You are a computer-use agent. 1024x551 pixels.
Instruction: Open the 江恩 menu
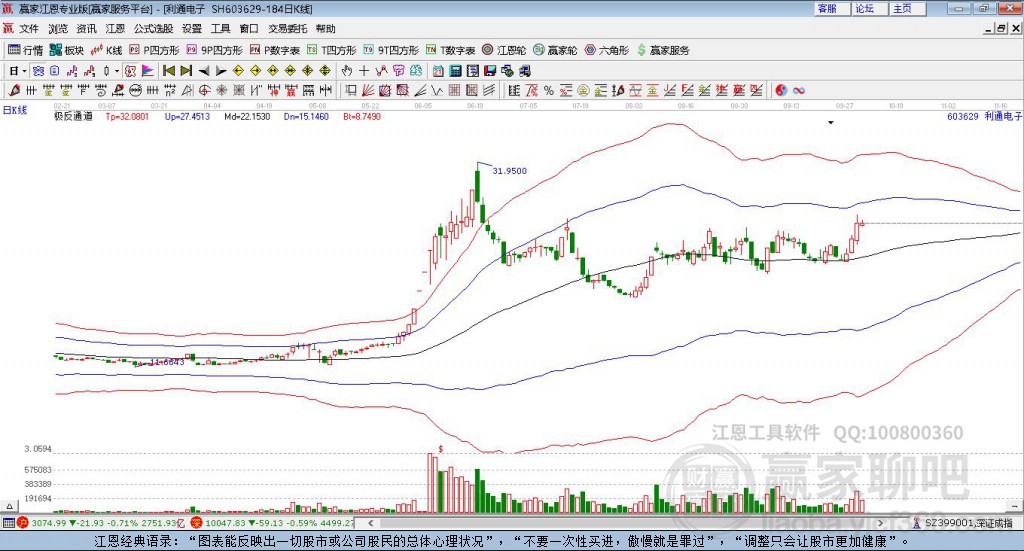[115, 29]
